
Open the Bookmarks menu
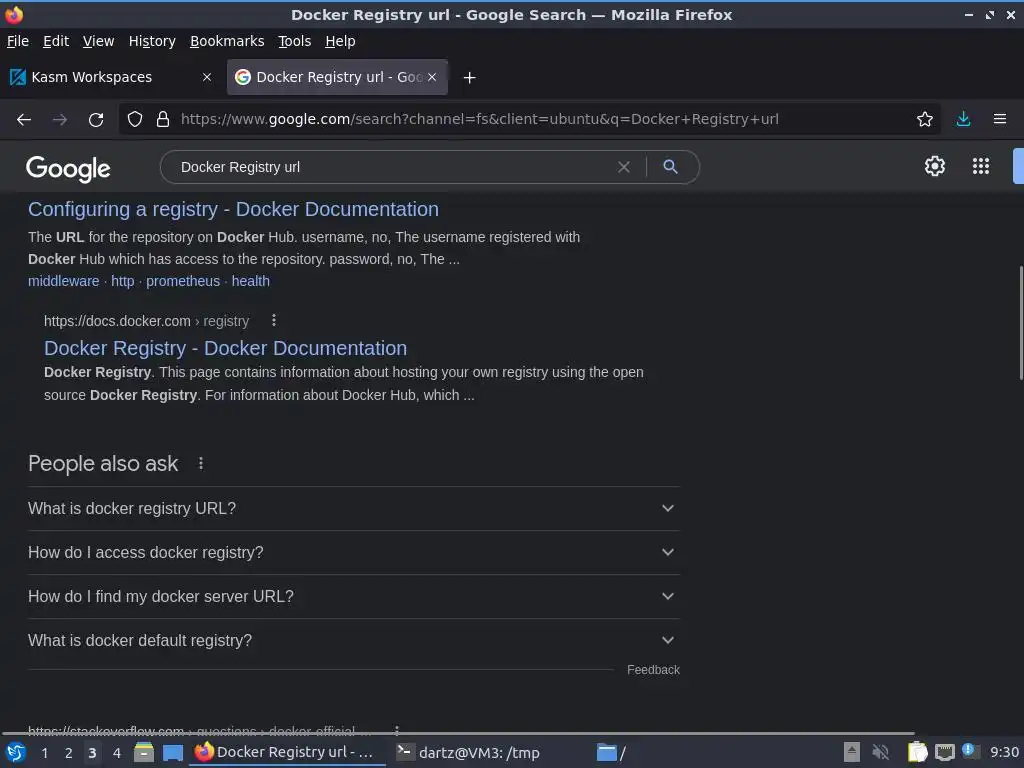point(227,41)
